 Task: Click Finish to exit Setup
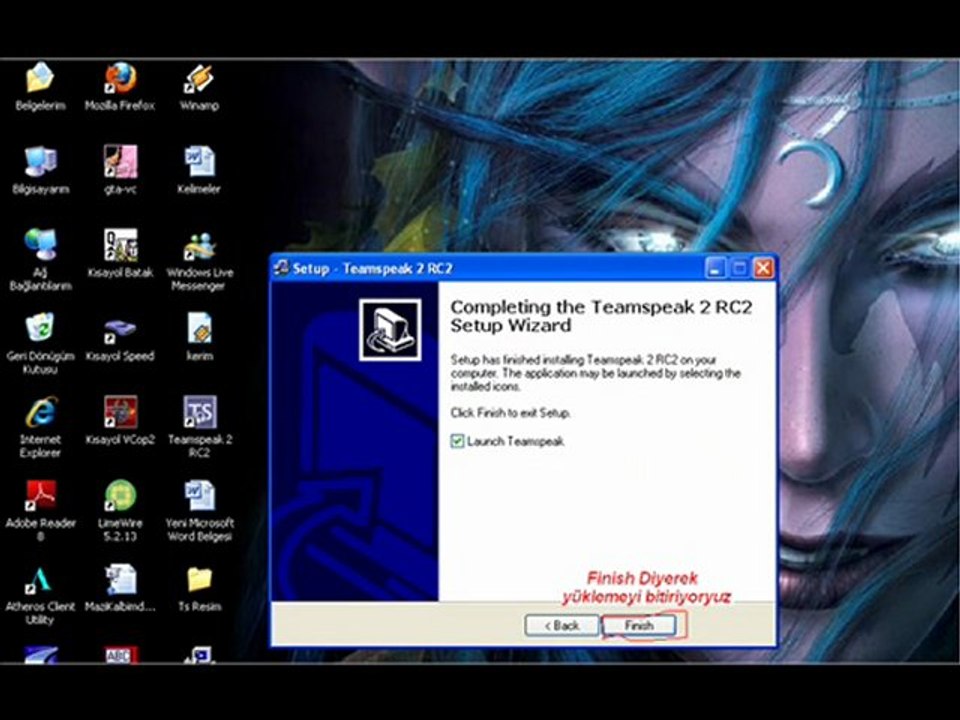[639, 626]
